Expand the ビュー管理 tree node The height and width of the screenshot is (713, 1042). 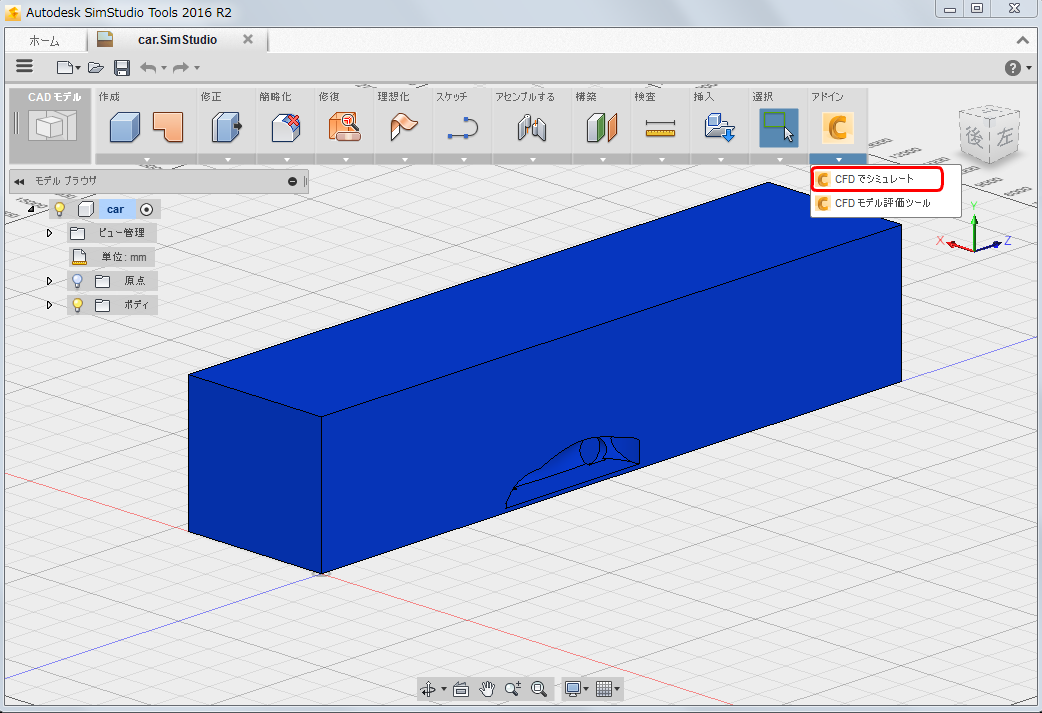point(49,233)
